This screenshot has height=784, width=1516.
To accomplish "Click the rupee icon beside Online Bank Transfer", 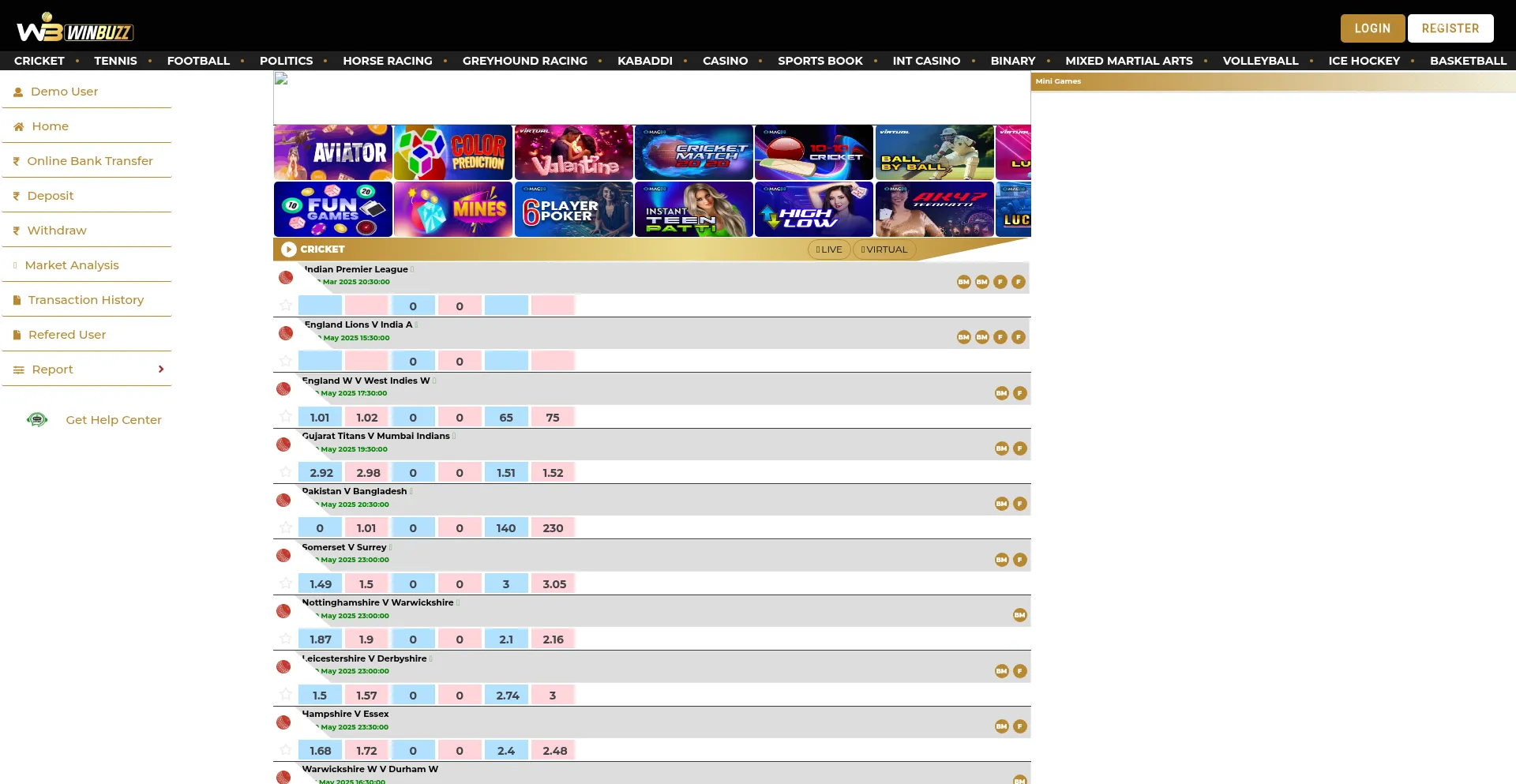I will (17, 161).
